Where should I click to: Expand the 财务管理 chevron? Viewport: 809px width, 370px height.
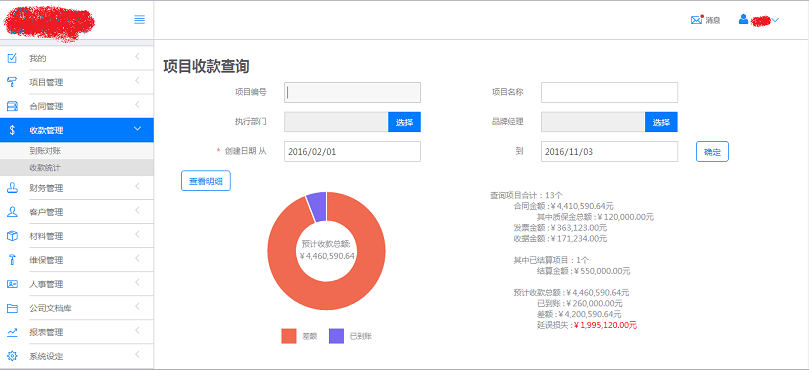(137, 186)
